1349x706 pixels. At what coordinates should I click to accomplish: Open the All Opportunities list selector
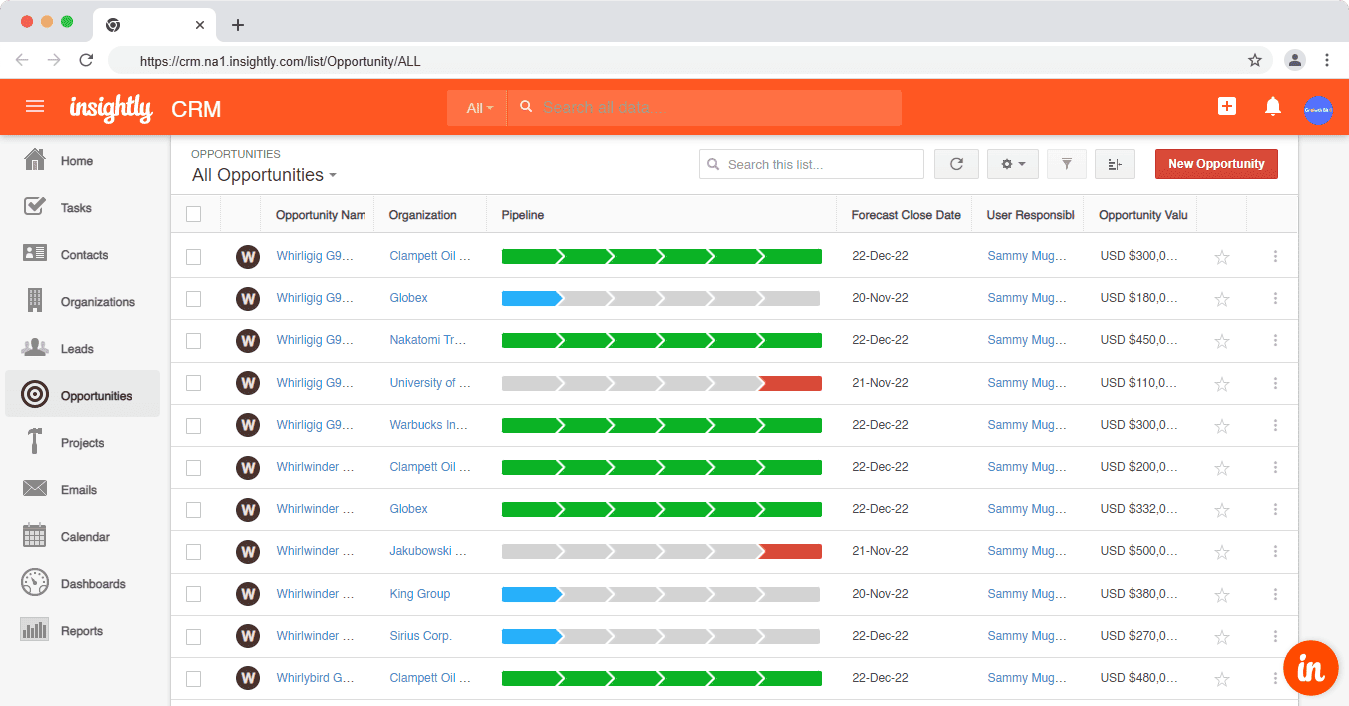263,174
